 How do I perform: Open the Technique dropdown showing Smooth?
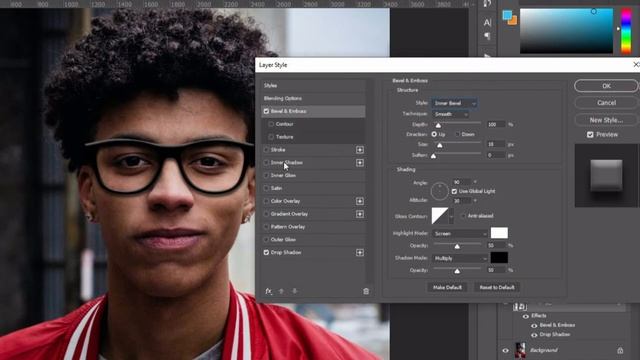click(450, 114)
